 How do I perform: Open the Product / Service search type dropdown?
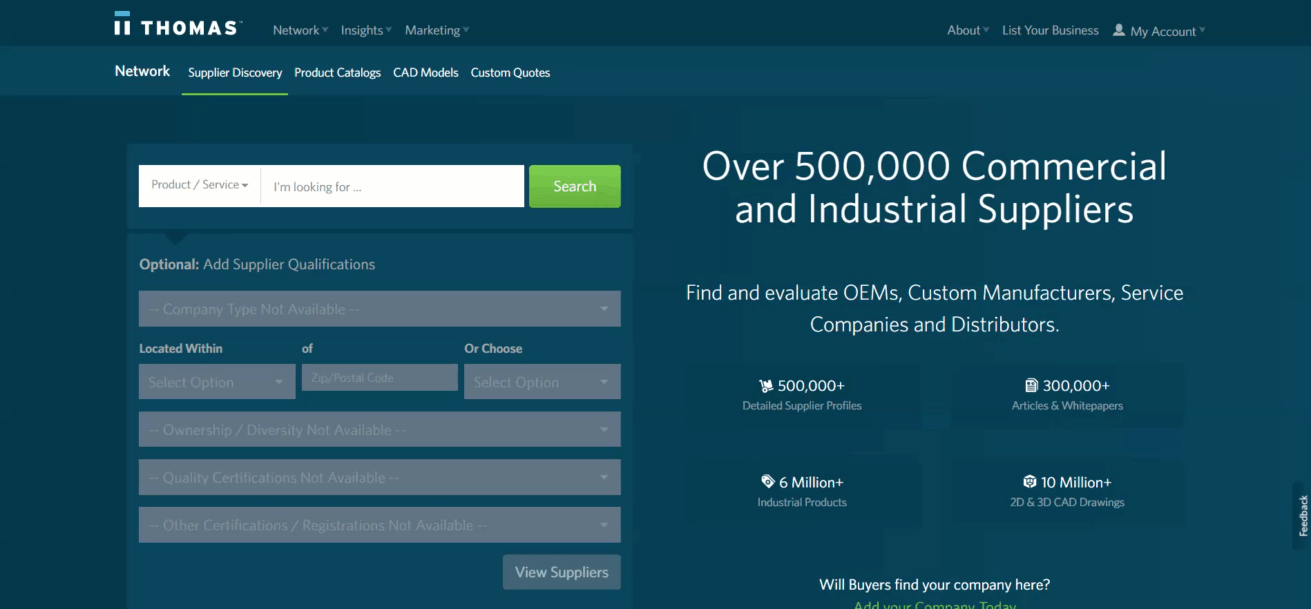(x=200, y=185)
